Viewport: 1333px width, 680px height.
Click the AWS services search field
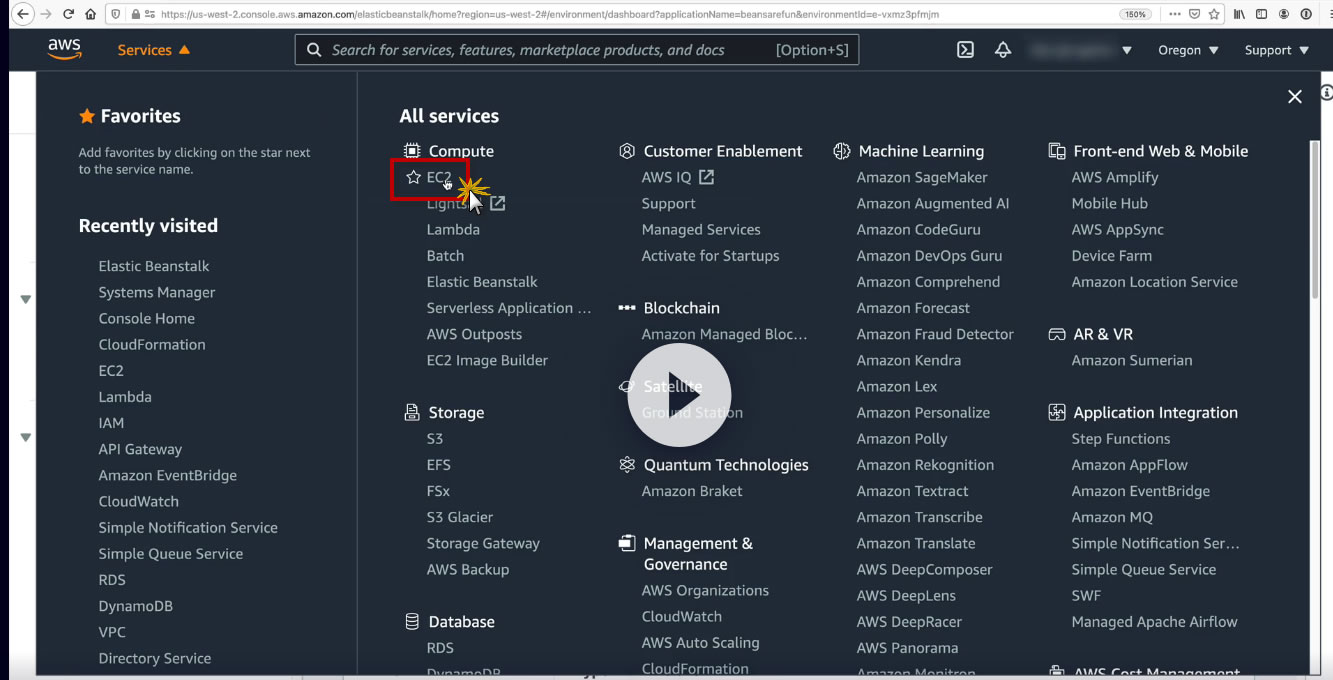(x=576, y=50)
